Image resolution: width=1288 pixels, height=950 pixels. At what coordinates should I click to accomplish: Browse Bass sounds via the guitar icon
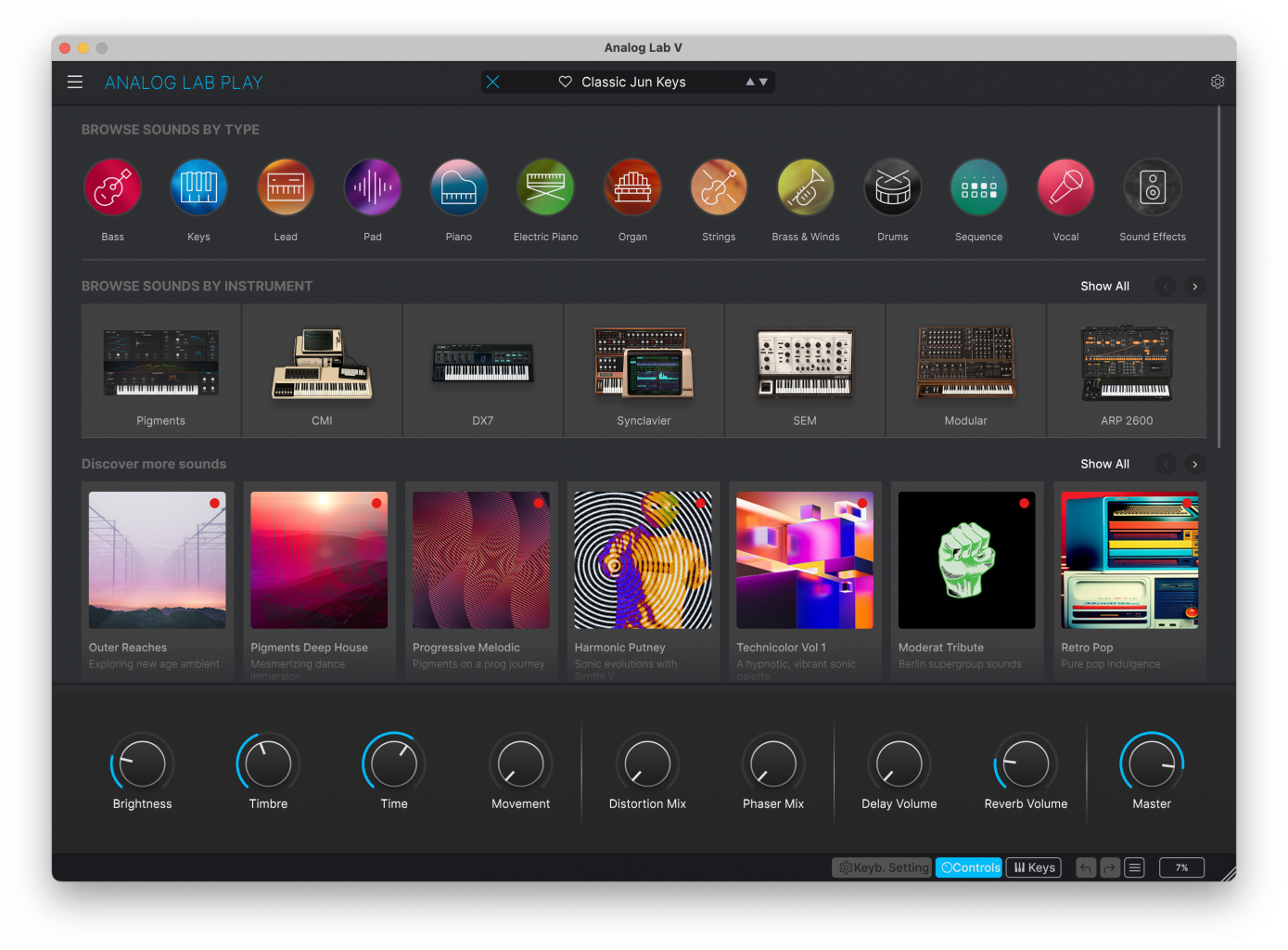point(112,187)
